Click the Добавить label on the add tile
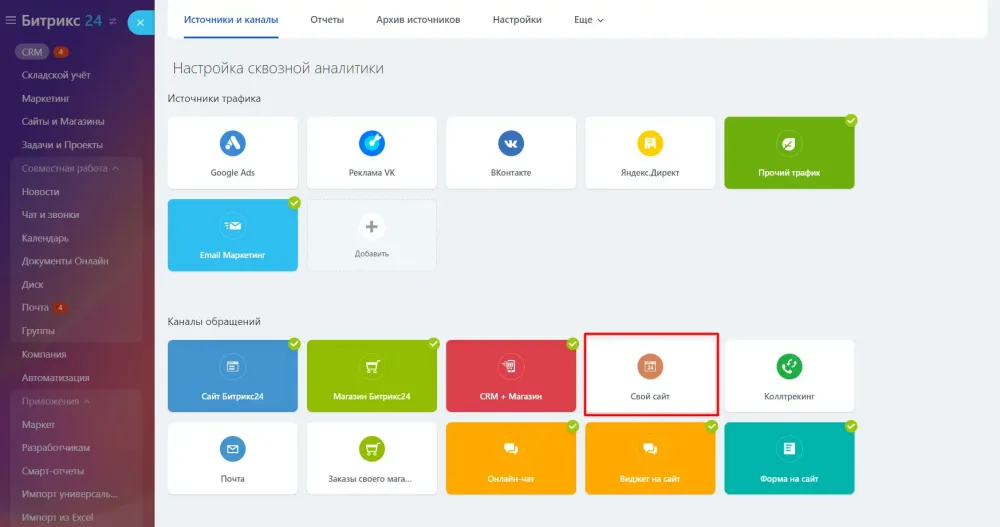 pyautogui.click(x=372, y=254)
